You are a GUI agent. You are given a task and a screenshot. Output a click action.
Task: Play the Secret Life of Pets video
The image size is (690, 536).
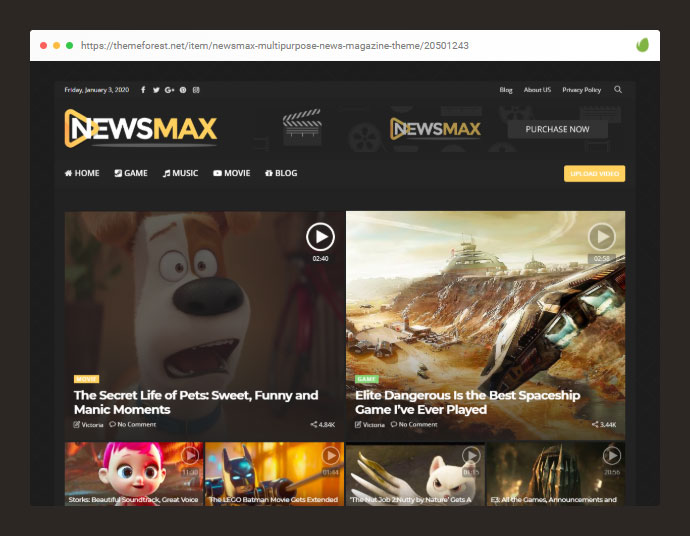click(320, 237)
